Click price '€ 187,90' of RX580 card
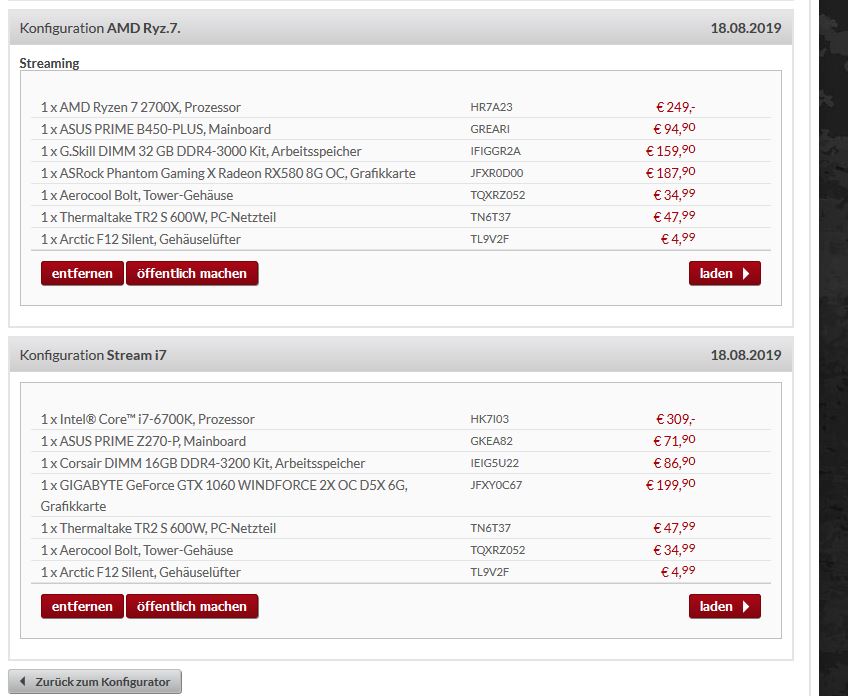Screen dimensions: 848x696 (671, 173)
